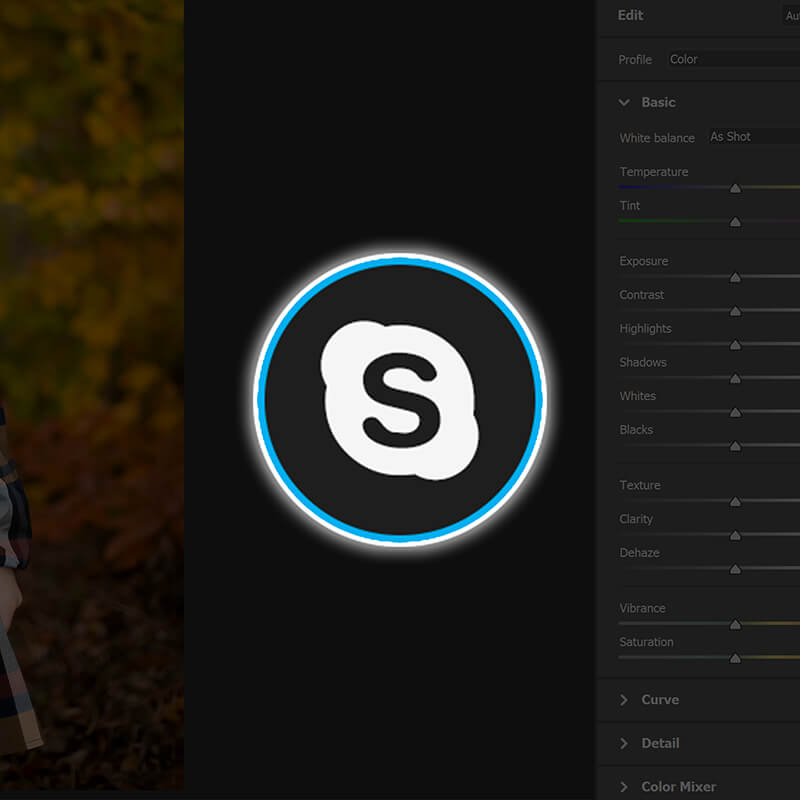
Task: Expand the Detail section
Action: (623, 743)
